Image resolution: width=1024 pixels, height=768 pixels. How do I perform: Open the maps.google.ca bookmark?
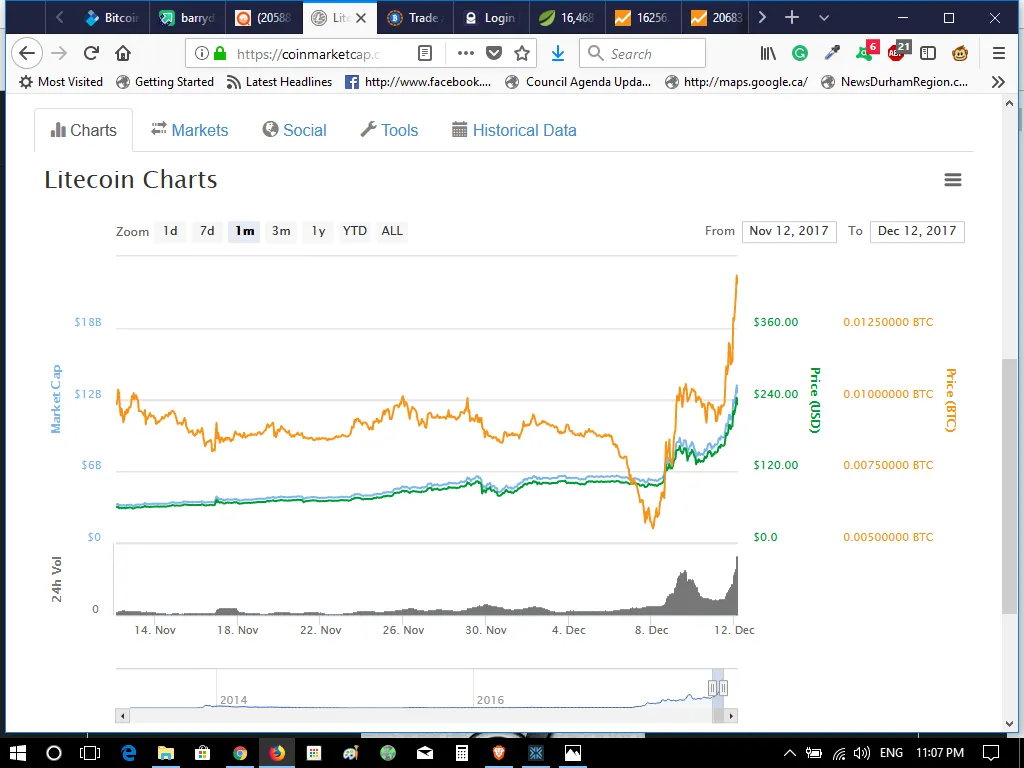pyautogui.click(x=736, y=82)
